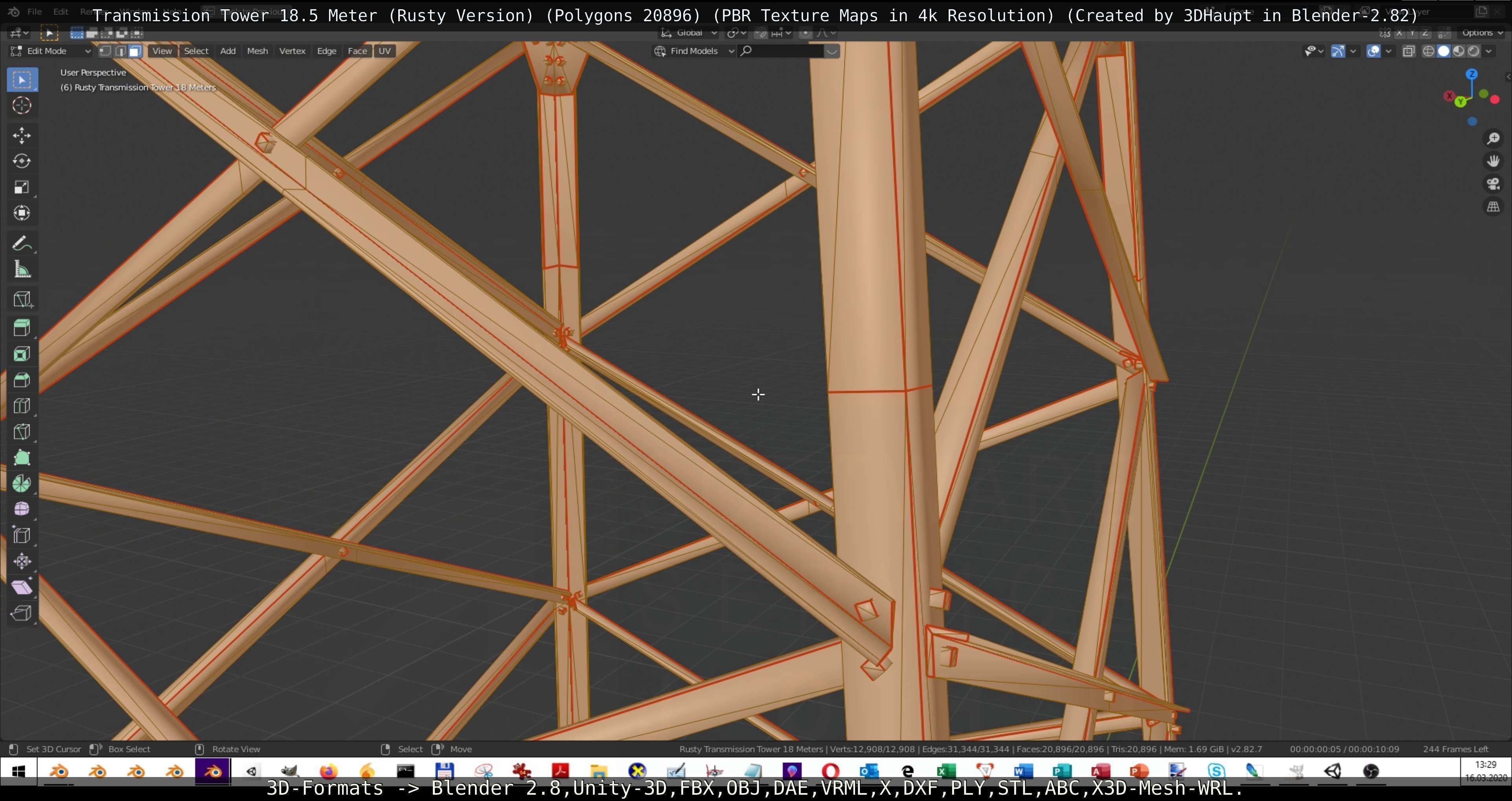The image size is (1512, 801).
Task: Toggle gizmo visibility button
Action: point(1338,51)
